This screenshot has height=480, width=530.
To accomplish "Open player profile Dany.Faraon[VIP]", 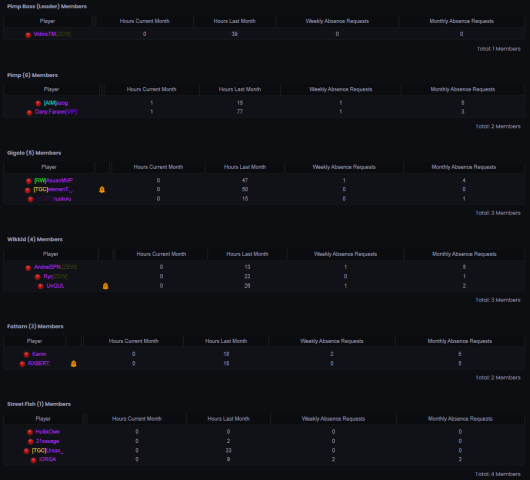I will pos(56,112).
